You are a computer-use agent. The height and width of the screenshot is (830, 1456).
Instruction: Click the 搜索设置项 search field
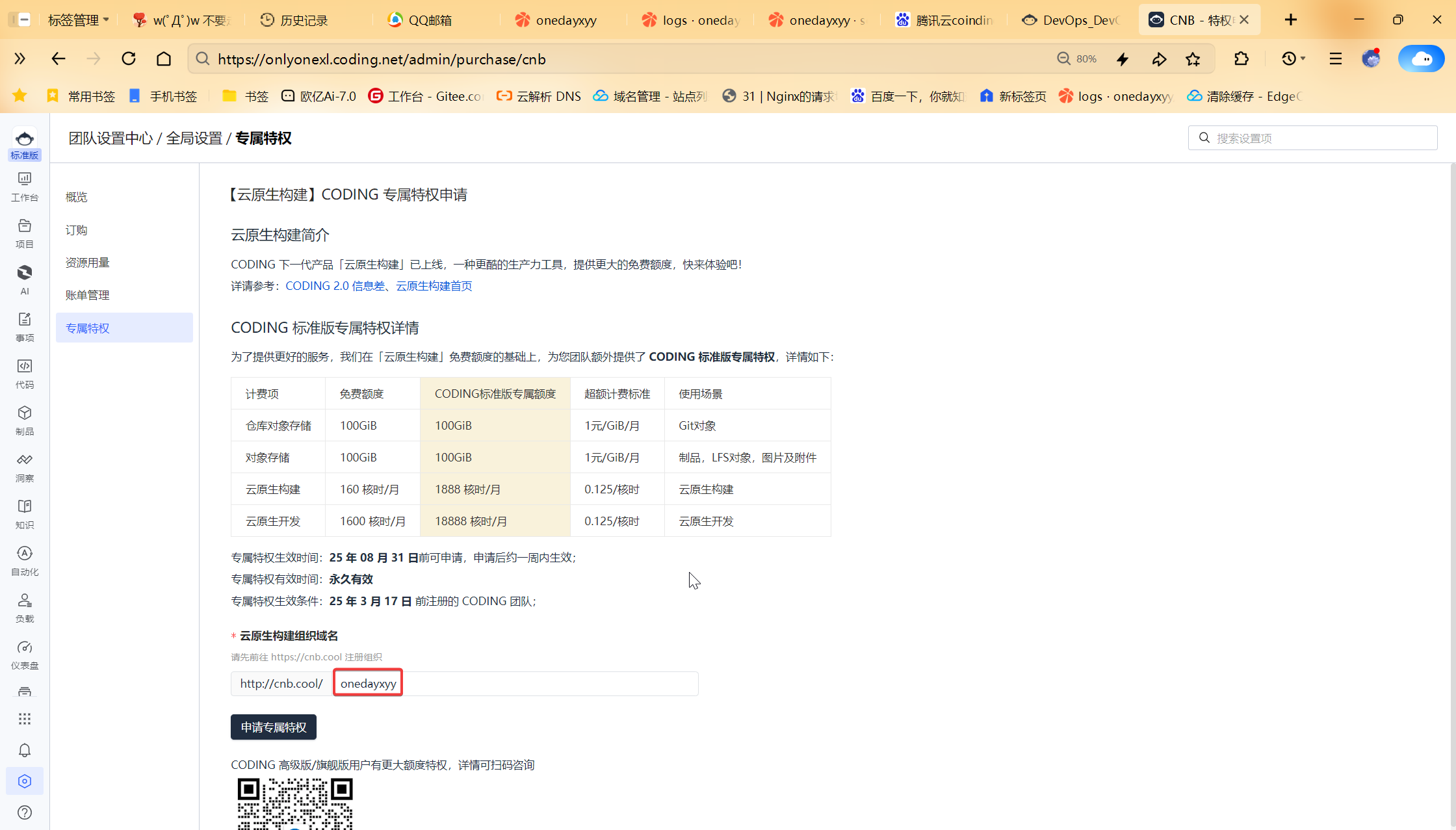[x=1312, y=138]
